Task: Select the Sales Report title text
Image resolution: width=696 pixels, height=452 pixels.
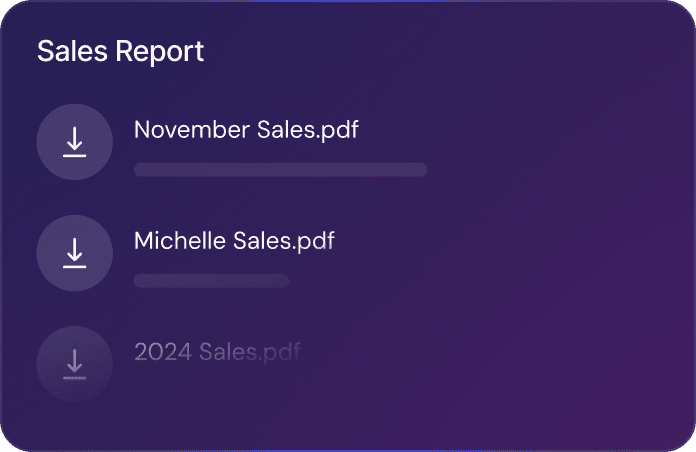Action: pos(120,51)
